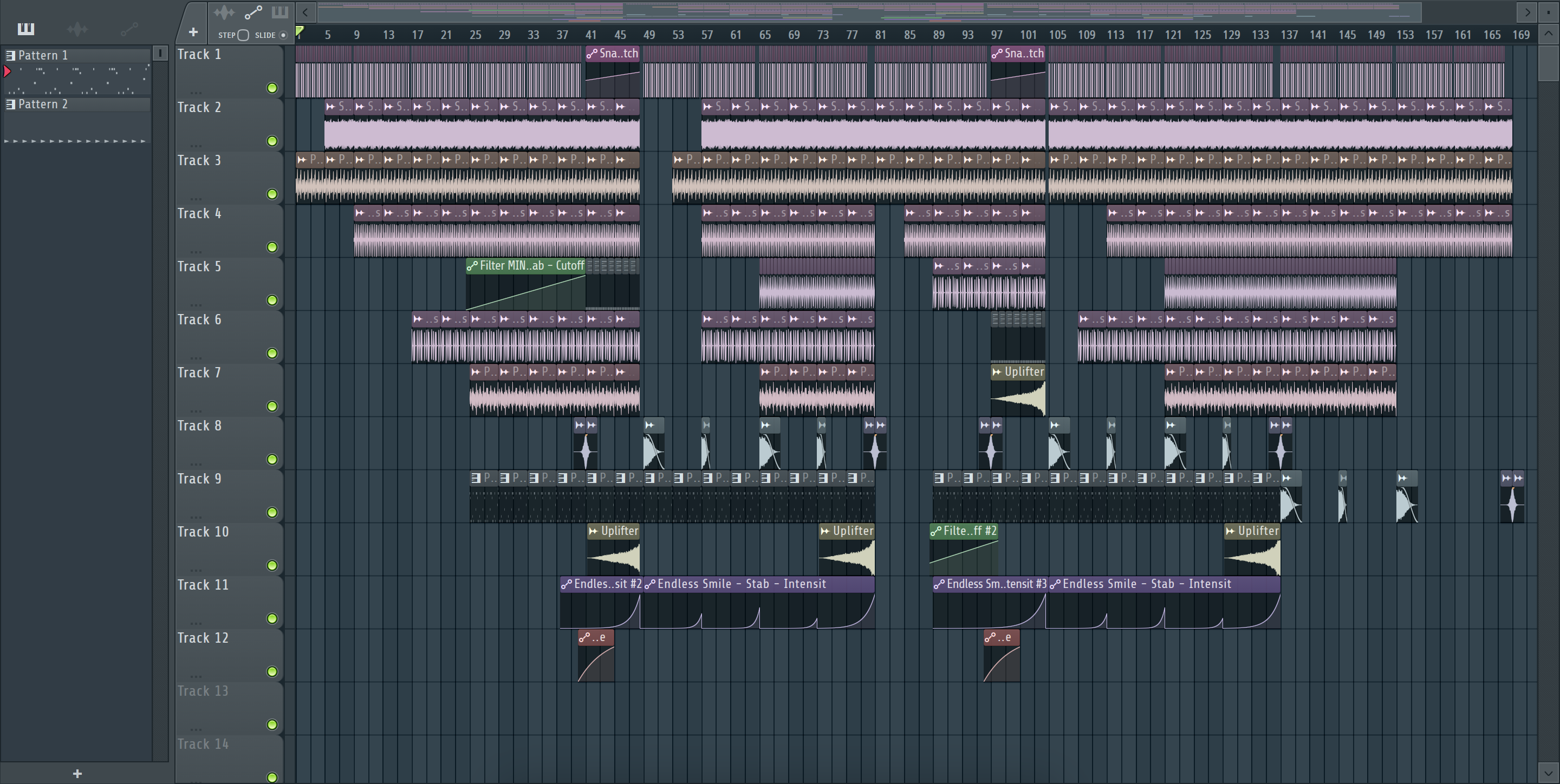Select the Track 1 header label
The width and height of the screenshot is (1560, 784).
click(x=199, y=55)
